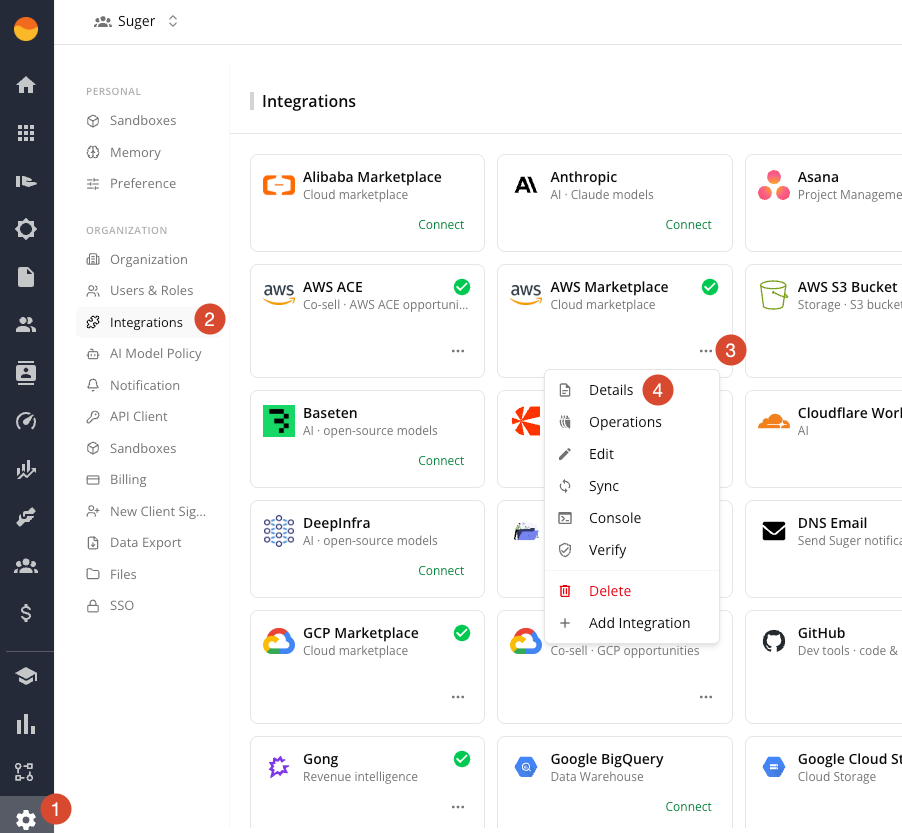This screenshot has width=902, height=833.
Task: Open Billing settings page
Action: tap(150, 479)
